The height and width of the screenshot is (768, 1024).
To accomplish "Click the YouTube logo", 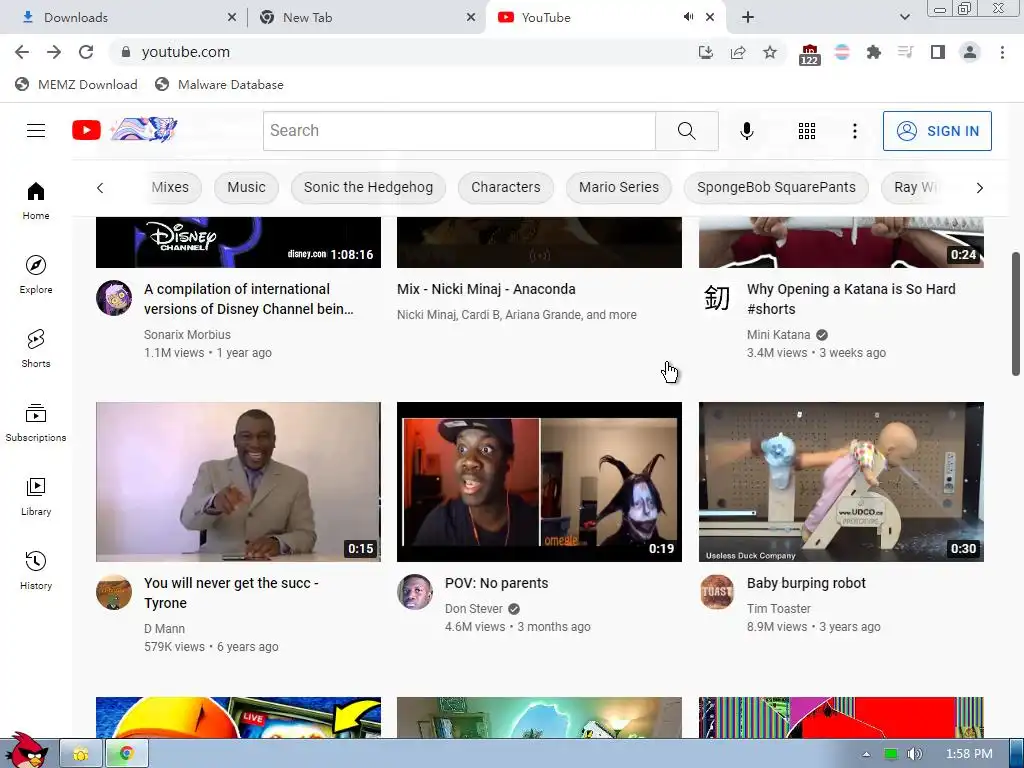I will 86,131.
